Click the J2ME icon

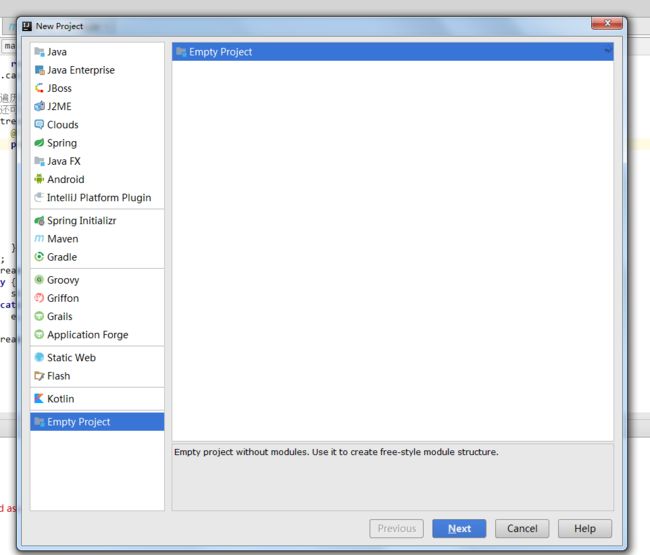tap(39, 107)
